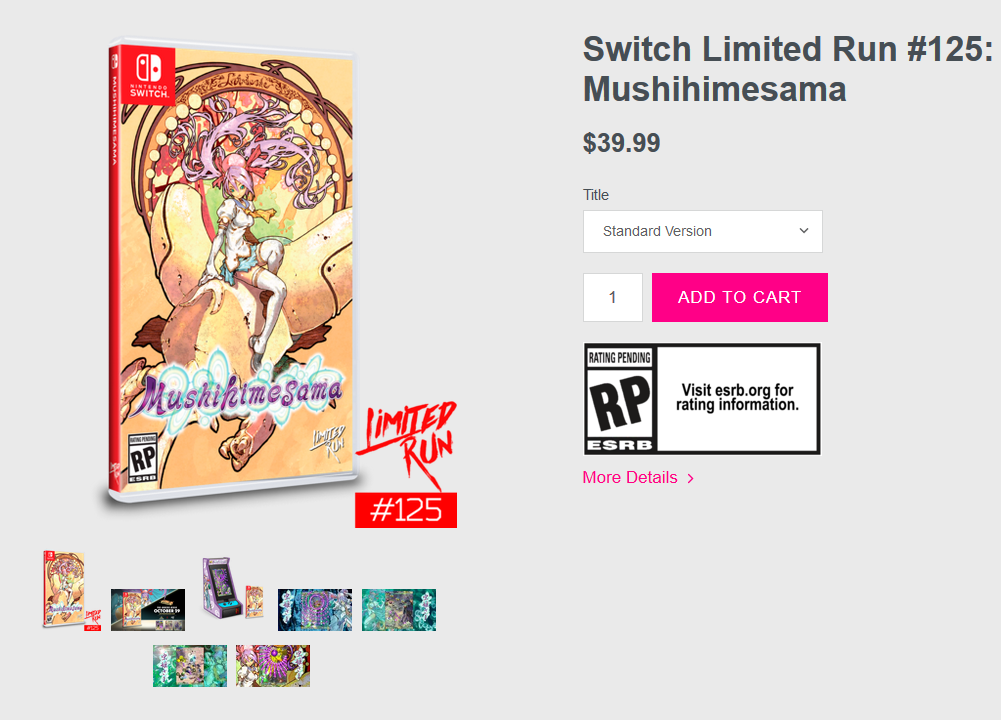Click the arrow next to More Details
1001x720 pixels.
pos(690,478)
